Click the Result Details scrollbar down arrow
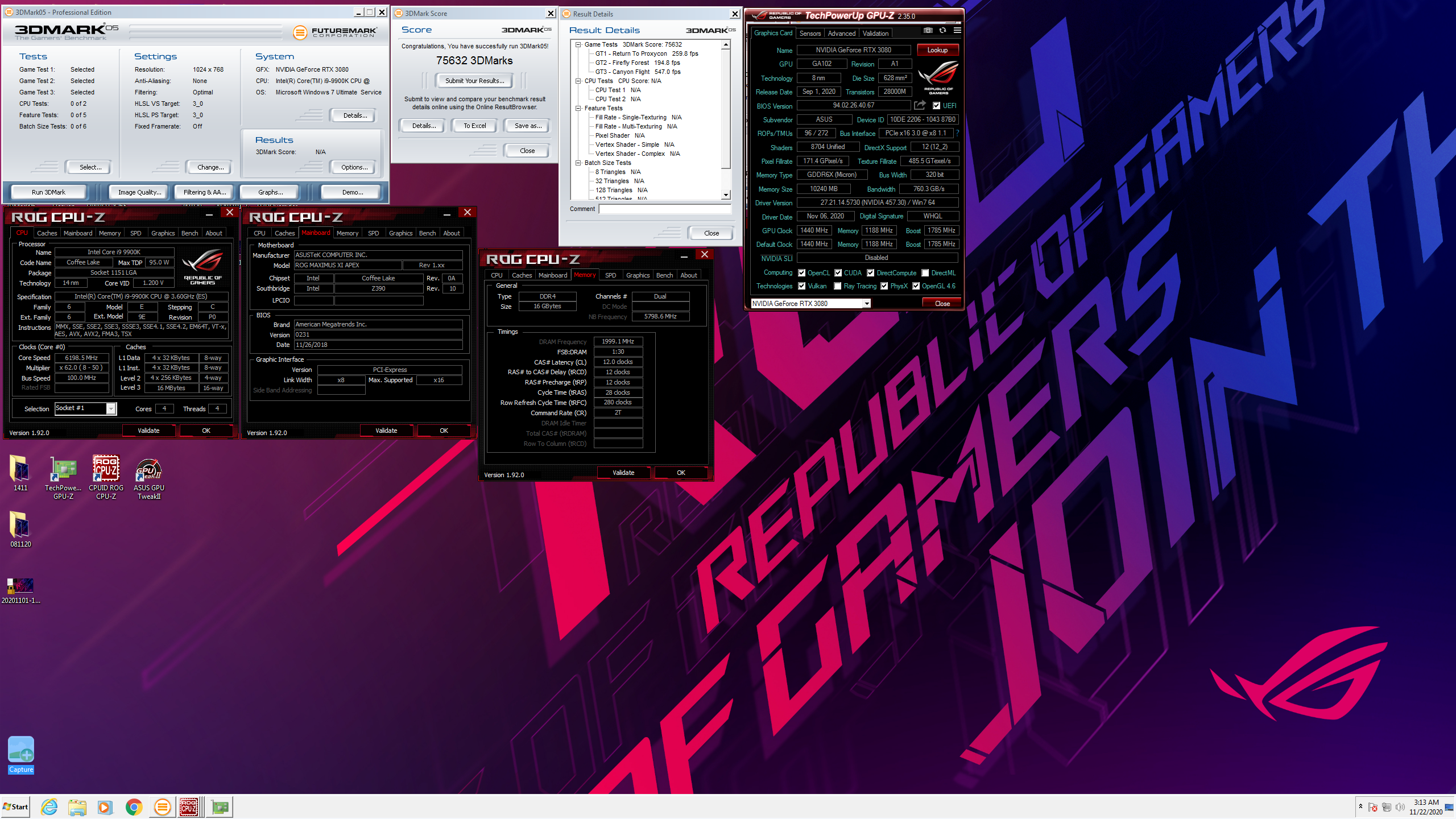 click(x=726, y=195)
